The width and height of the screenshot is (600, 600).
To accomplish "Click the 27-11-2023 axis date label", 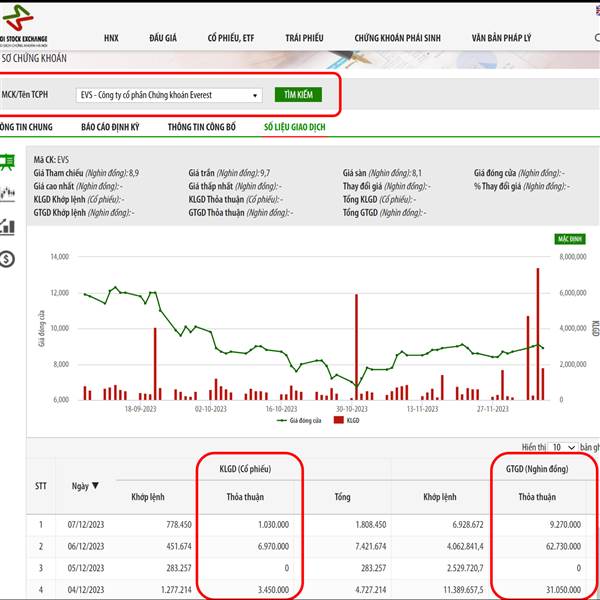I will 493,409.
